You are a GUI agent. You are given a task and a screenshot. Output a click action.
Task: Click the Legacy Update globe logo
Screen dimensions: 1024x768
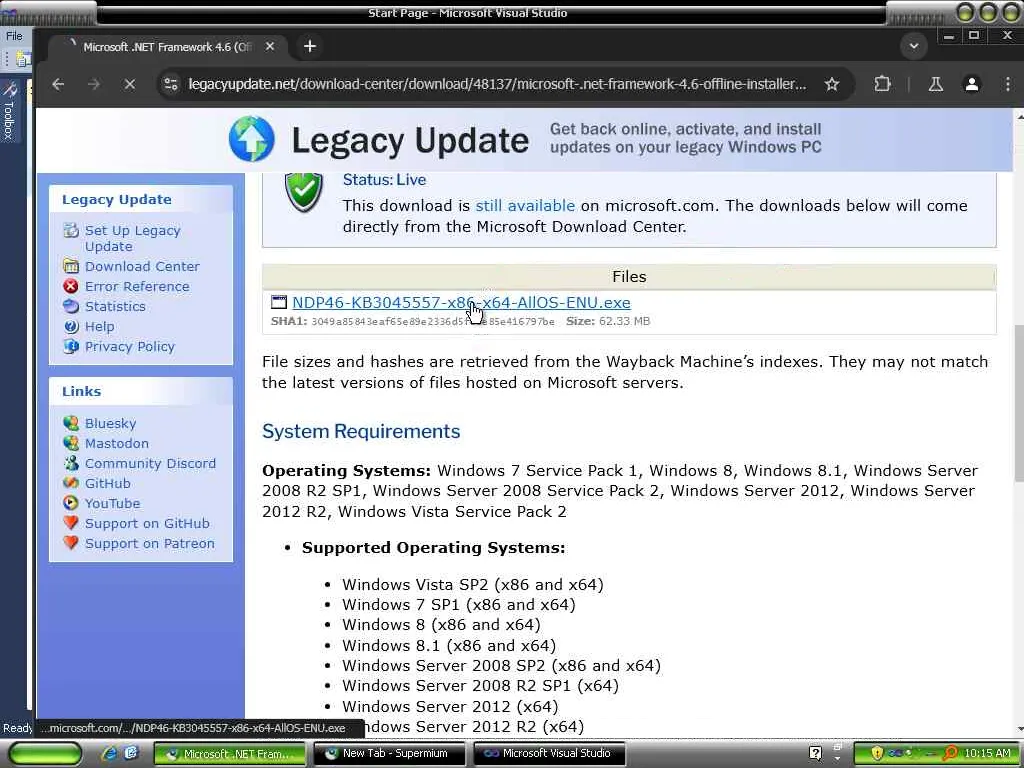tap(251, 138)
